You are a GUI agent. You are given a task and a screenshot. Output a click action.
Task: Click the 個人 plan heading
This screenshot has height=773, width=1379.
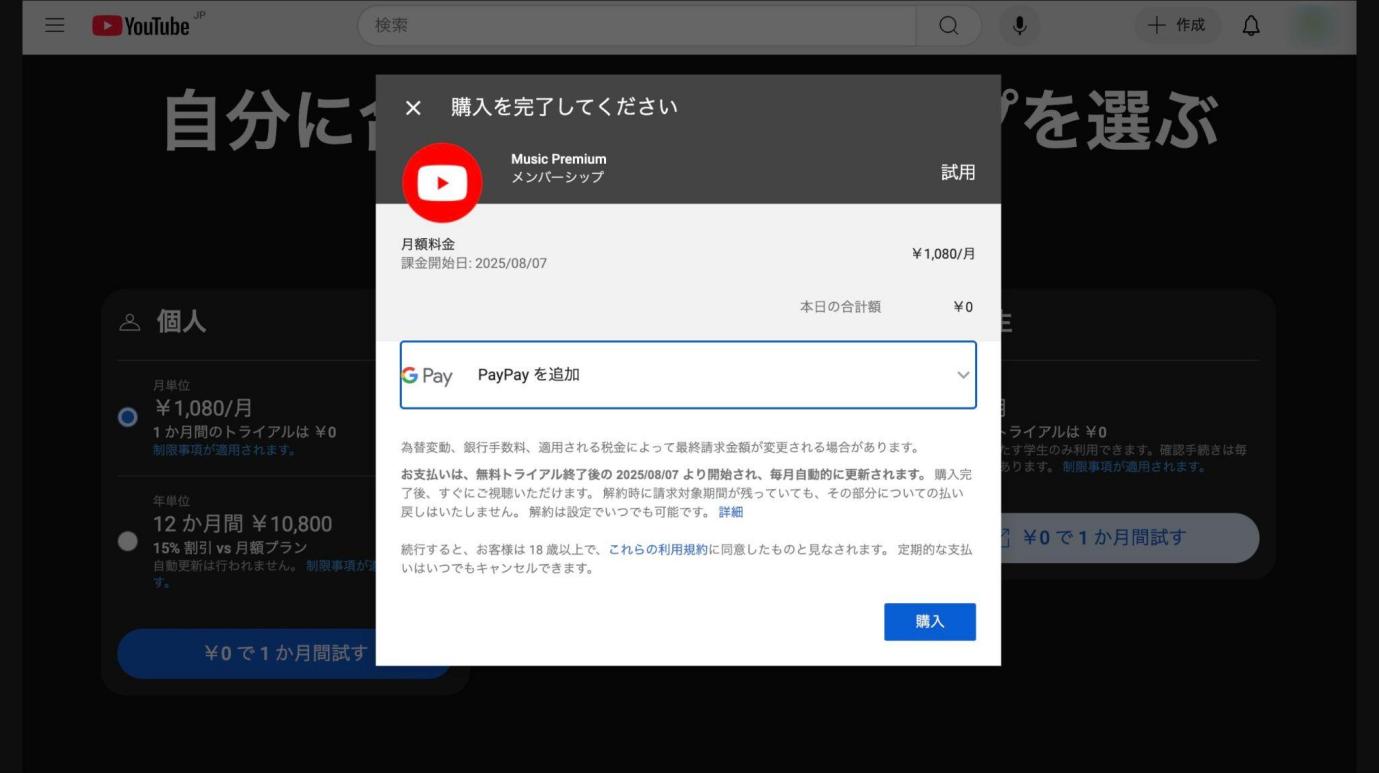[181, 322]
